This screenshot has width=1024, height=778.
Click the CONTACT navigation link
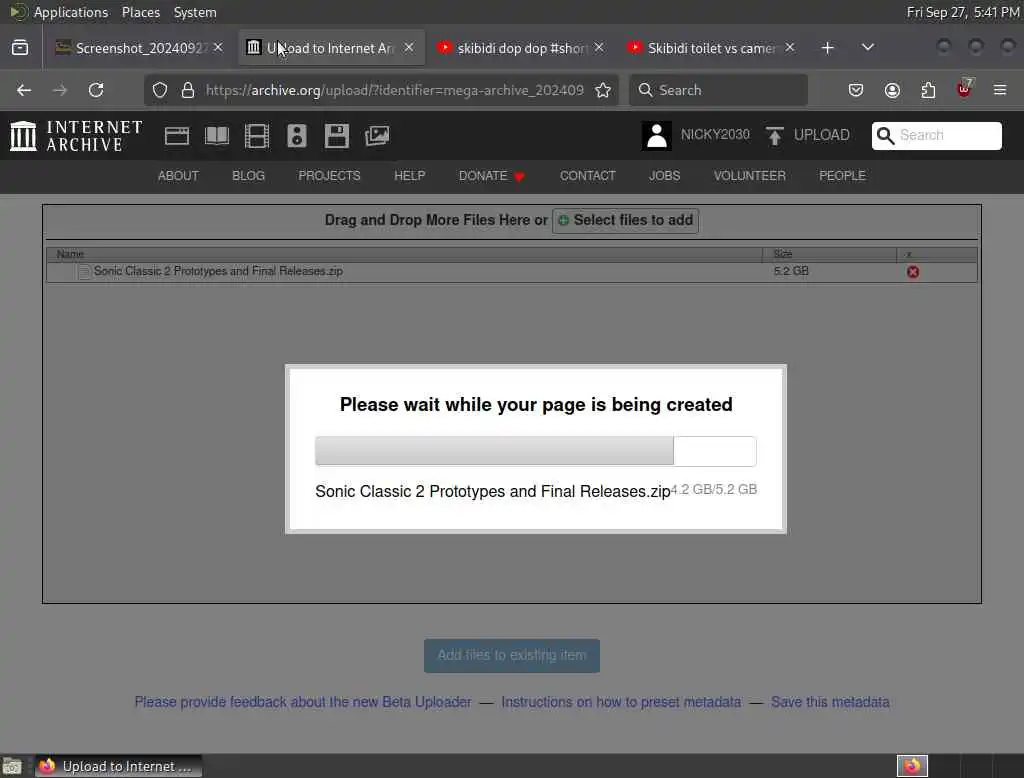(x=587, y=176)
